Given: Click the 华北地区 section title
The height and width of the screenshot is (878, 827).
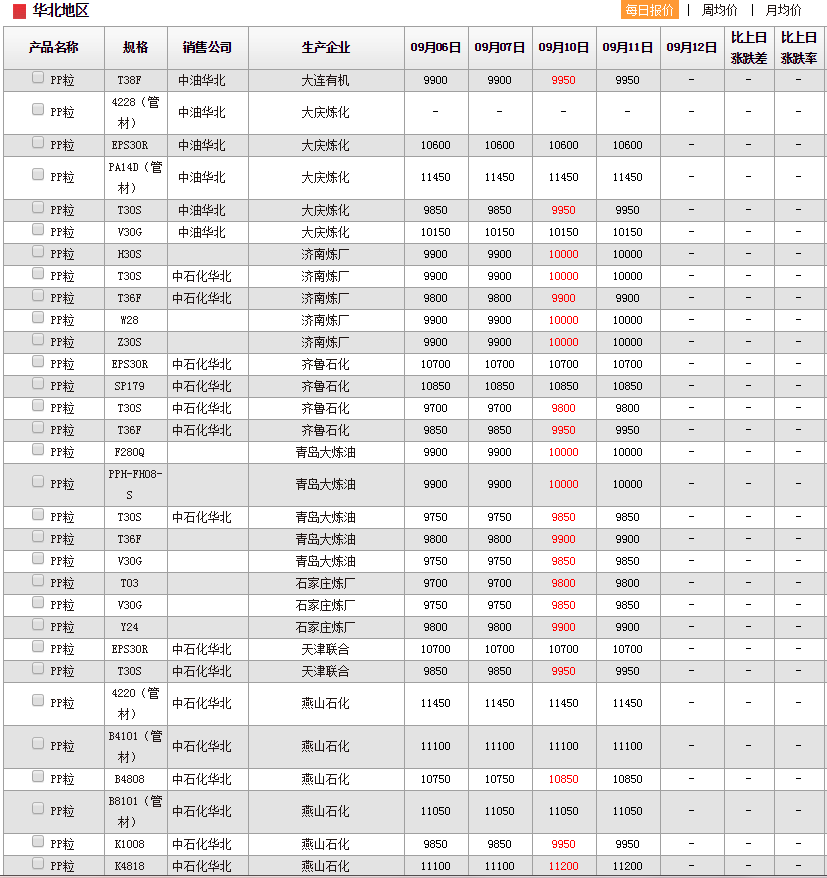Looking at the screenshot, I should tap(60, 11).
